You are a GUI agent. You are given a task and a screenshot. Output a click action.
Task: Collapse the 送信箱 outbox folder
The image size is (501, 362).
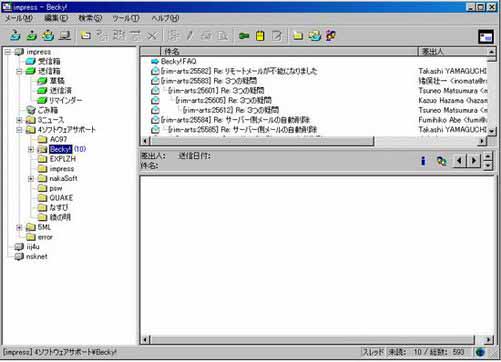coord(19,71)
